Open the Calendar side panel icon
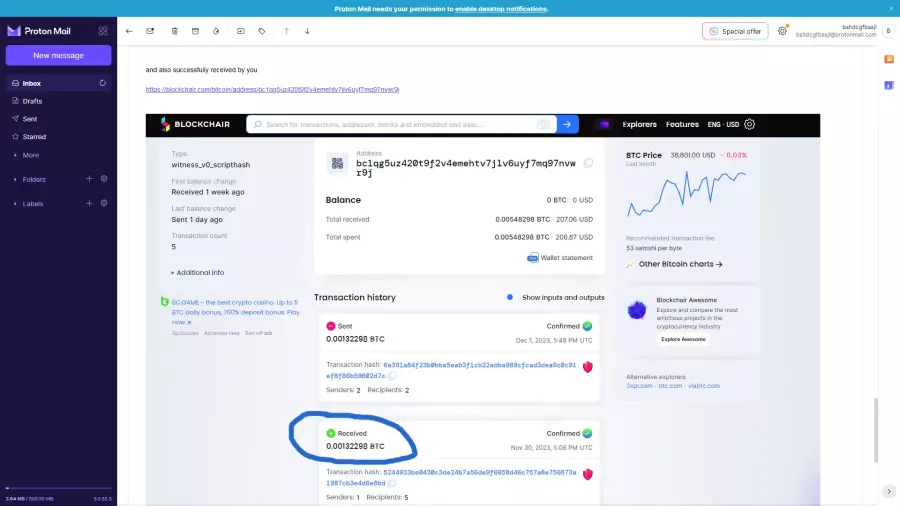The height and width of the screenshot is (506, 900). click(x=889, y=85)
